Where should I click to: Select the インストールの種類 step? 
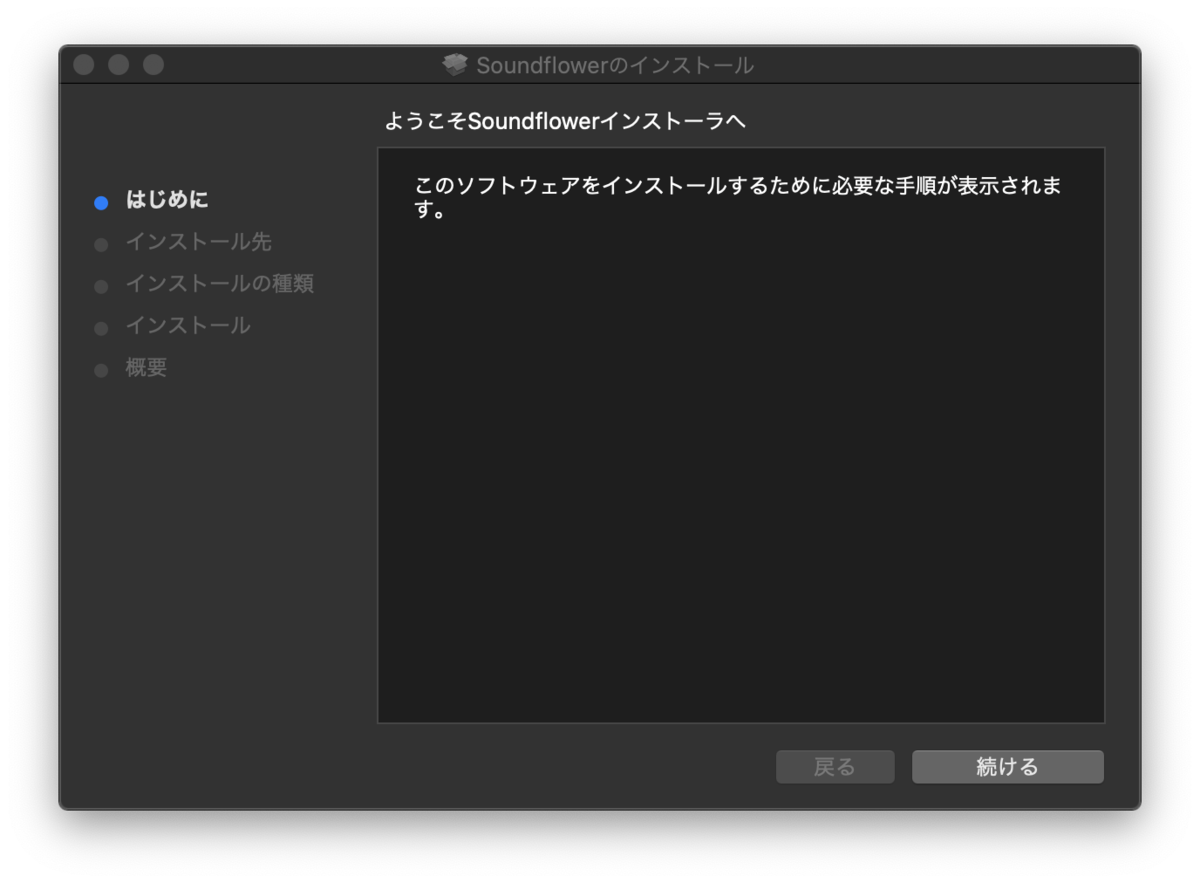(220, 284)
